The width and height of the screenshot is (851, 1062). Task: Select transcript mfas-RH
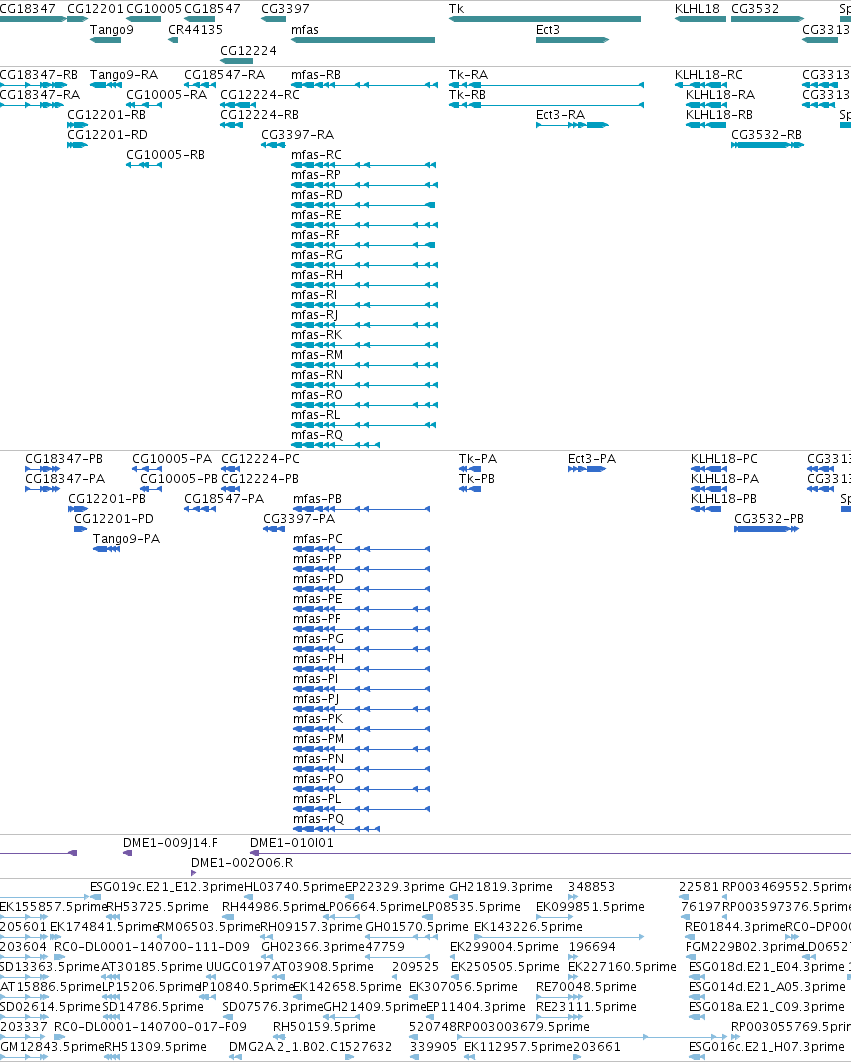[316, 274]
